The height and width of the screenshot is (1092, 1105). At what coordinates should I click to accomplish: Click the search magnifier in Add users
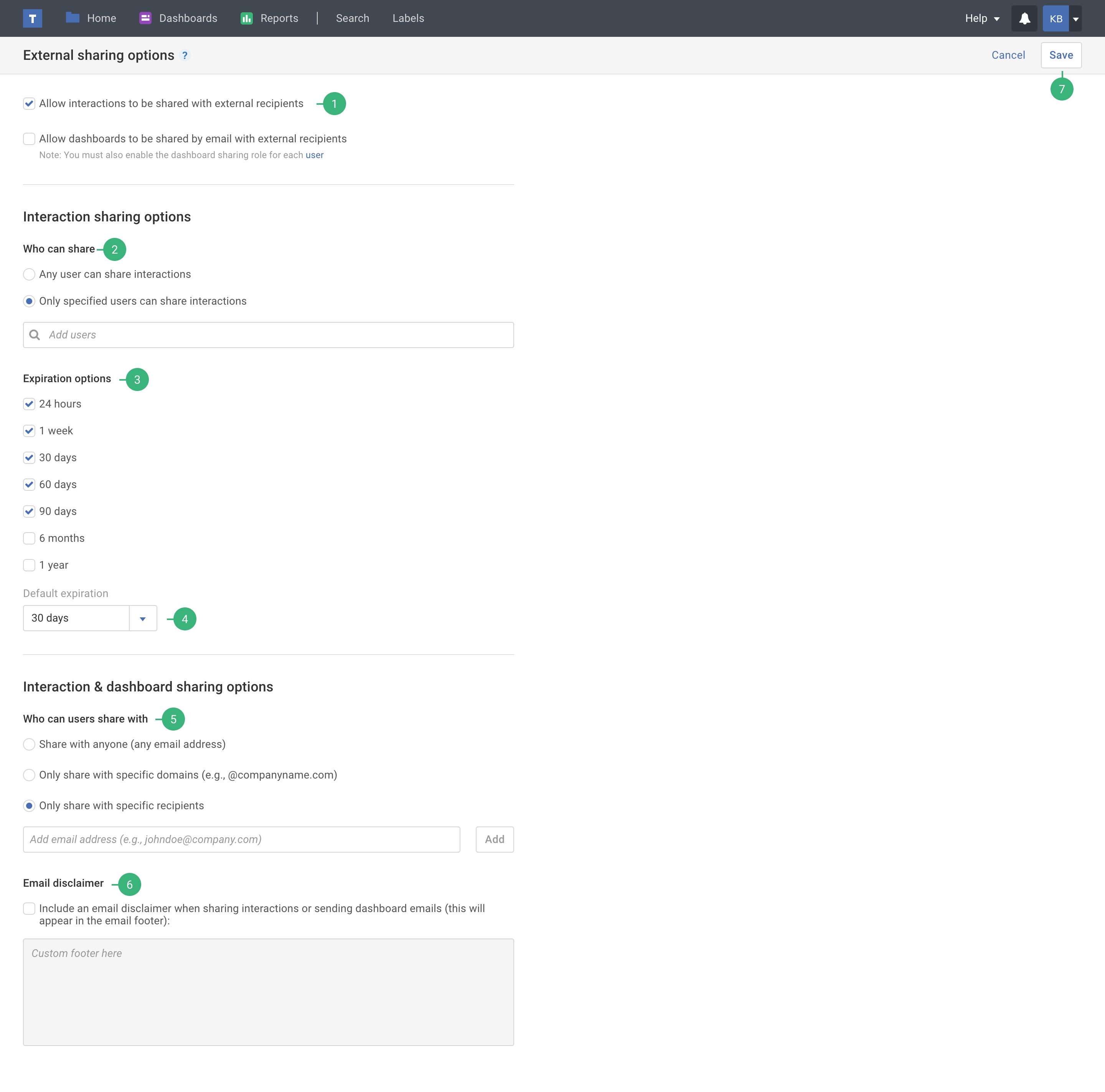tap(35, 335)
